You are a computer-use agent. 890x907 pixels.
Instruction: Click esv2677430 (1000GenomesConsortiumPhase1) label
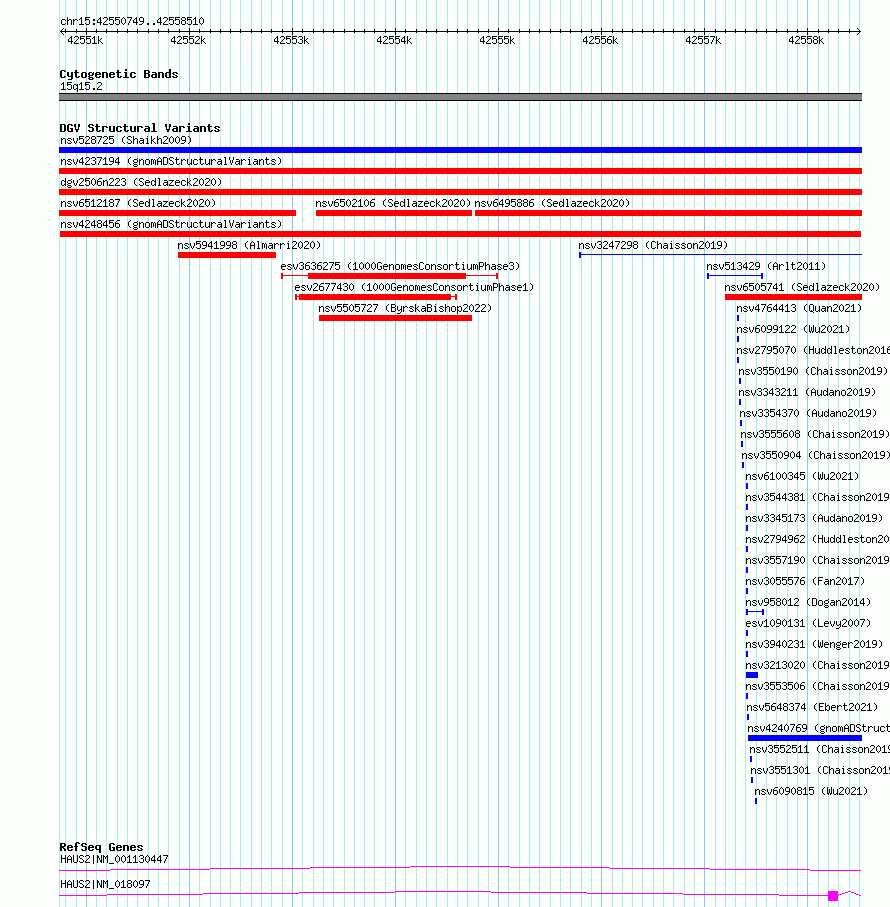click(414, 287)
